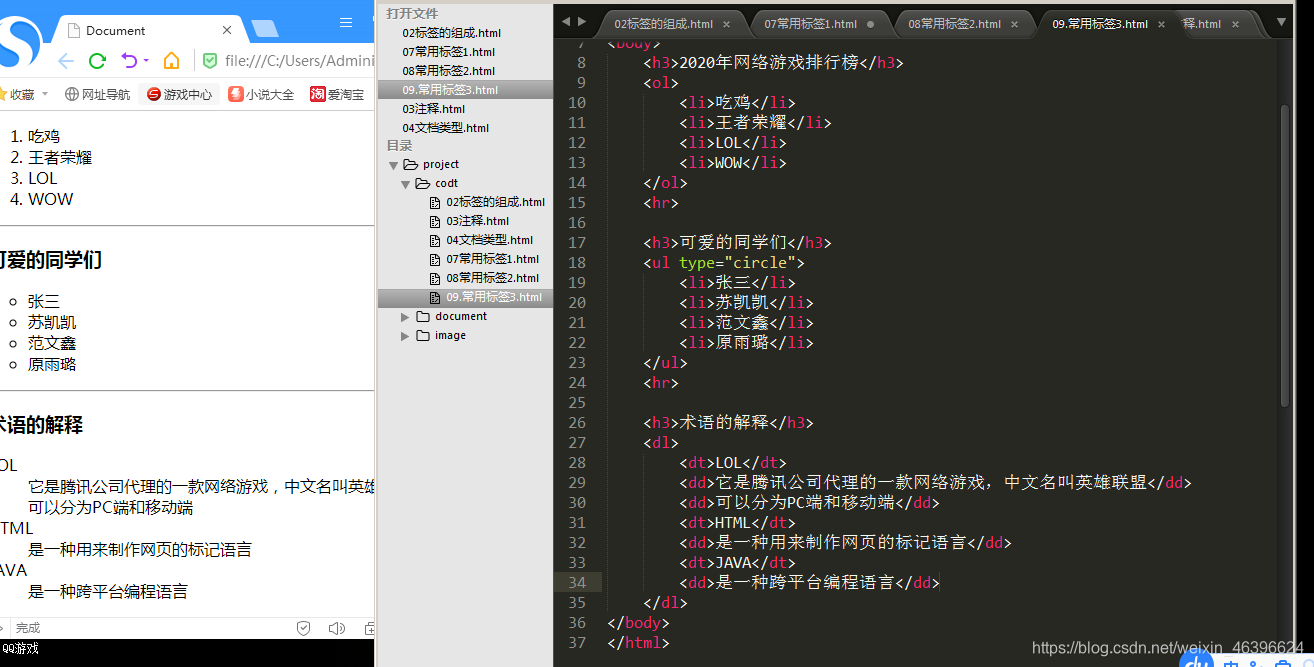Click the image folder icon
1314x667 pixels.
click(x=422, y=335)
